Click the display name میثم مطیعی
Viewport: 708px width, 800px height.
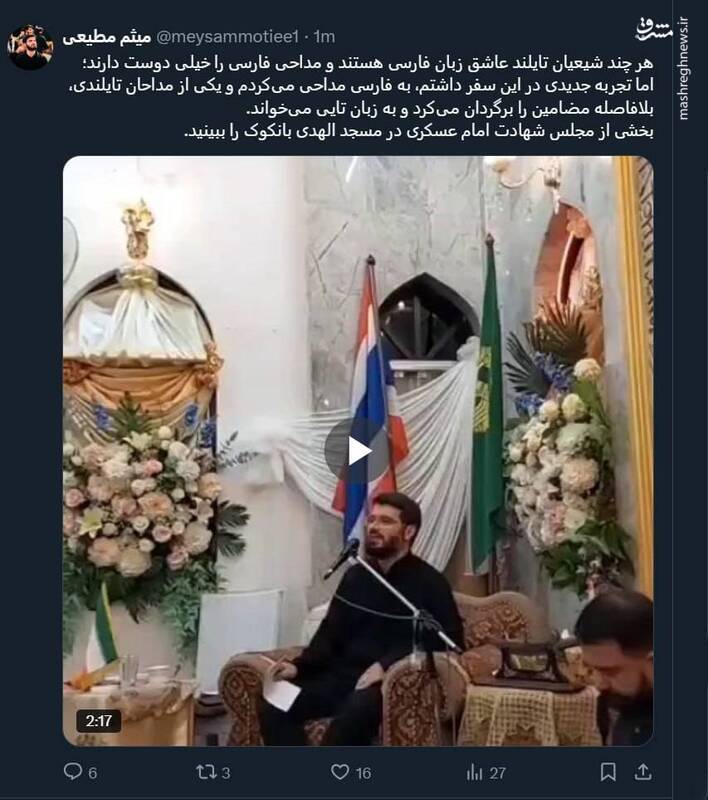[107, 37]
